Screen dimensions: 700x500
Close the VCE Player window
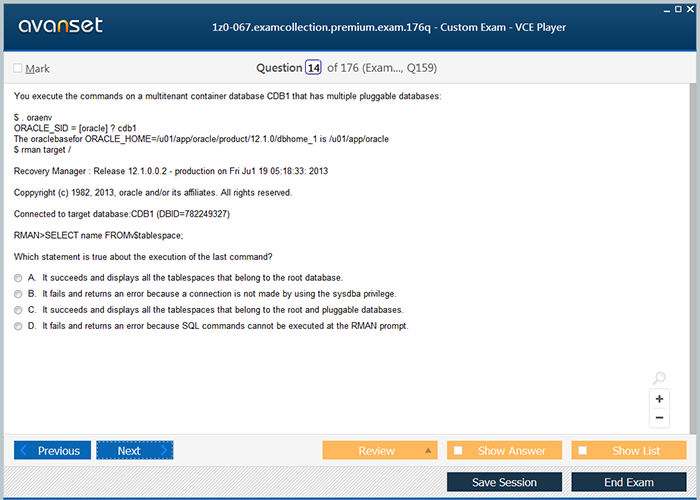pos(690,9)
